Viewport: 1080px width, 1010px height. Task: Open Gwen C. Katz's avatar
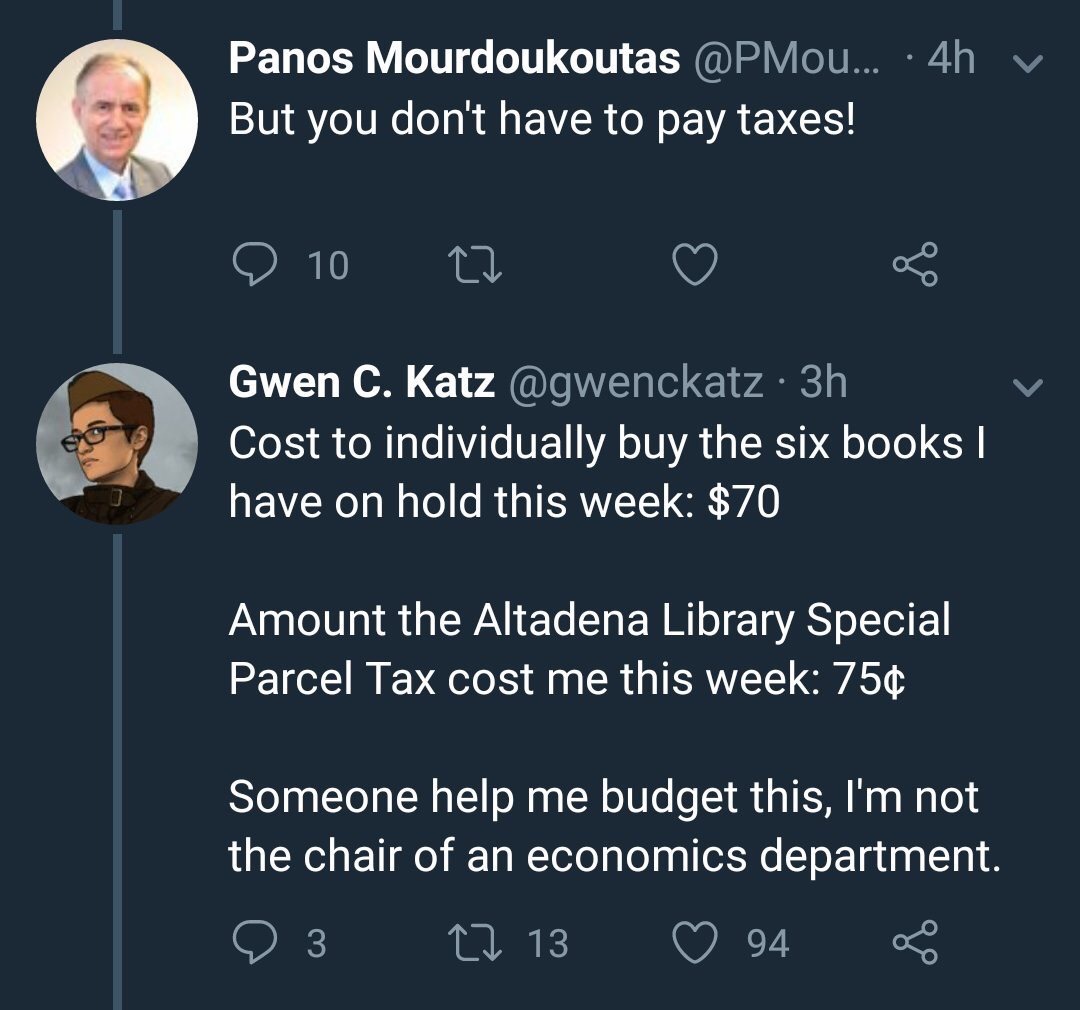click(117, 443)
